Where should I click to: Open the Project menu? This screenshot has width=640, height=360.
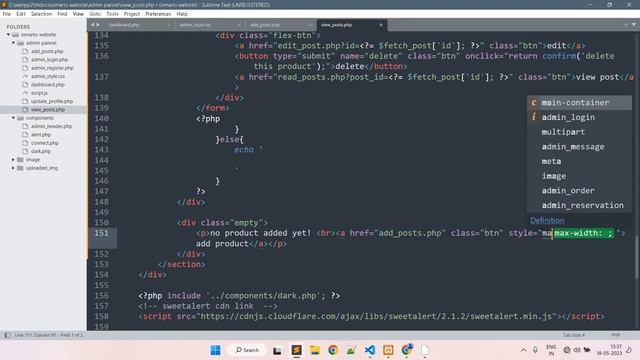coord(132,14)
